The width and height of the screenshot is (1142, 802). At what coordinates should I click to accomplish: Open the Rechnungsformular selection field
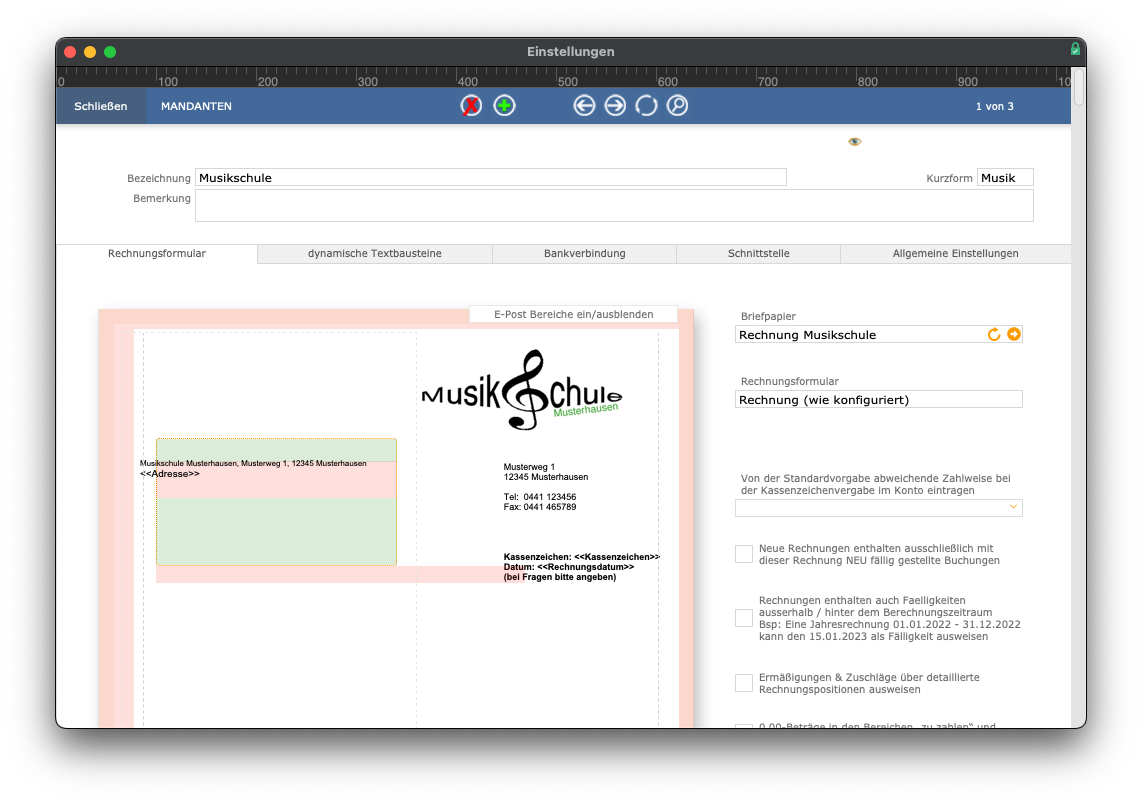(x=878, y=399)
